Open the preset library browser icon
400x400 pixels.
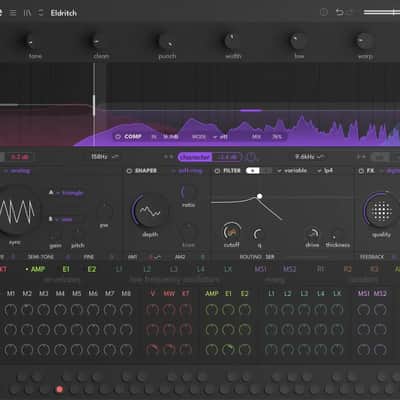pyautogui.click(x=27, y=13)
